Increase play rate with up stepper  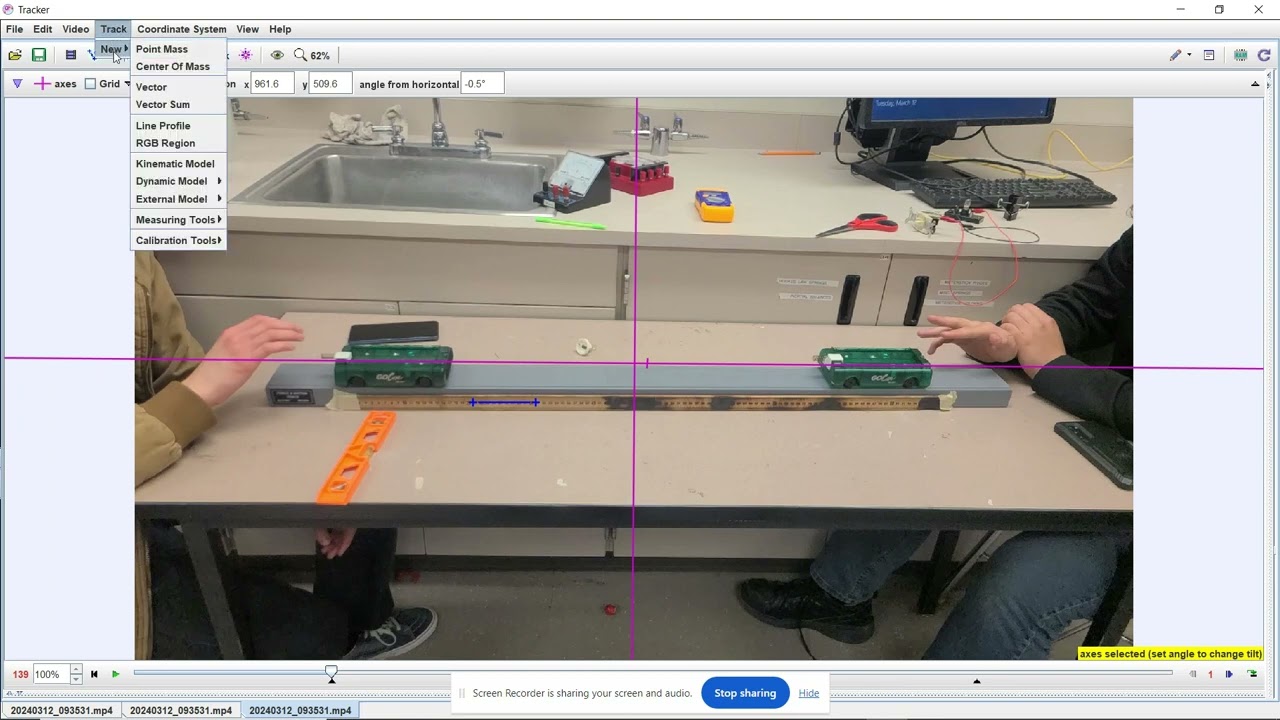76,670
